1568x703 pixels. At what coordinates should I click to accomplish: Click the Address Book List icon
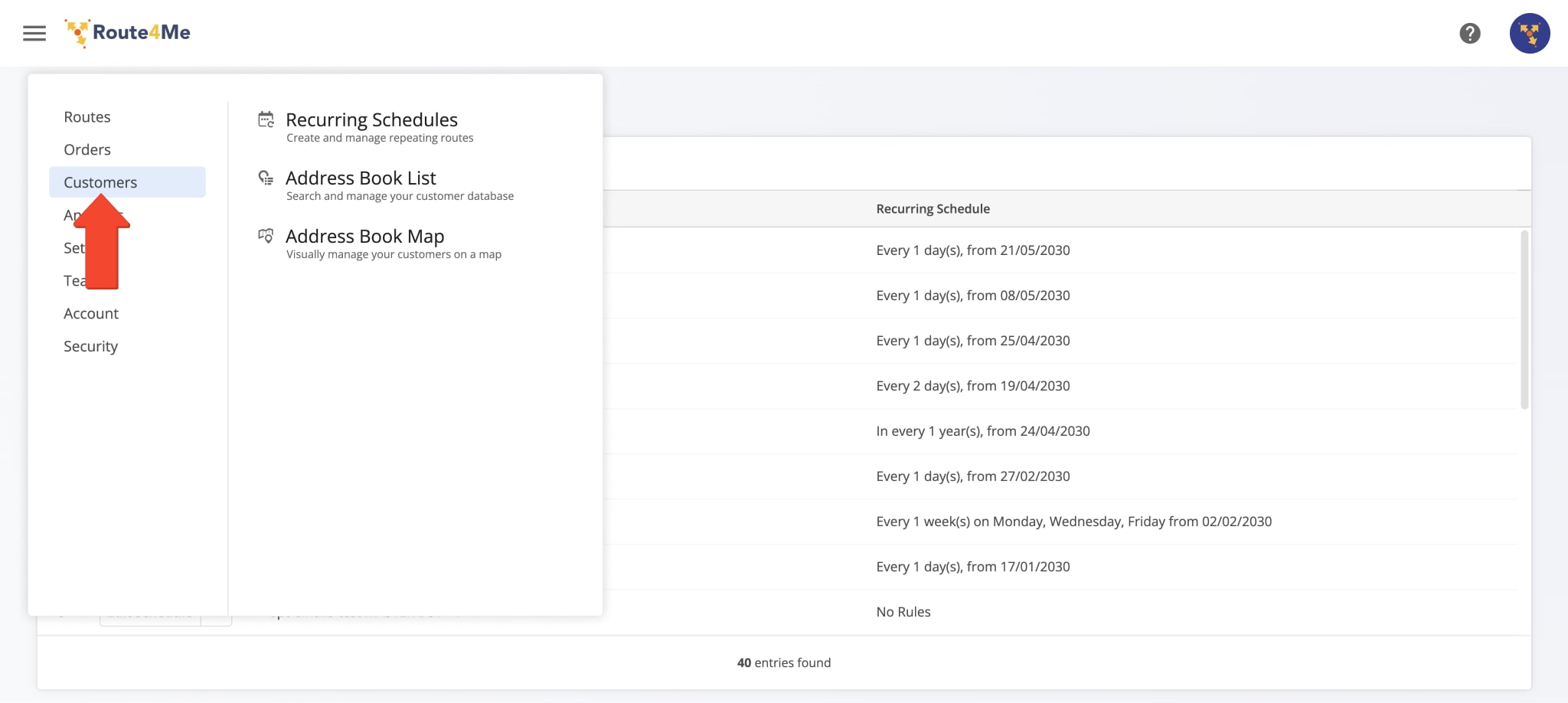click(266, 178)
